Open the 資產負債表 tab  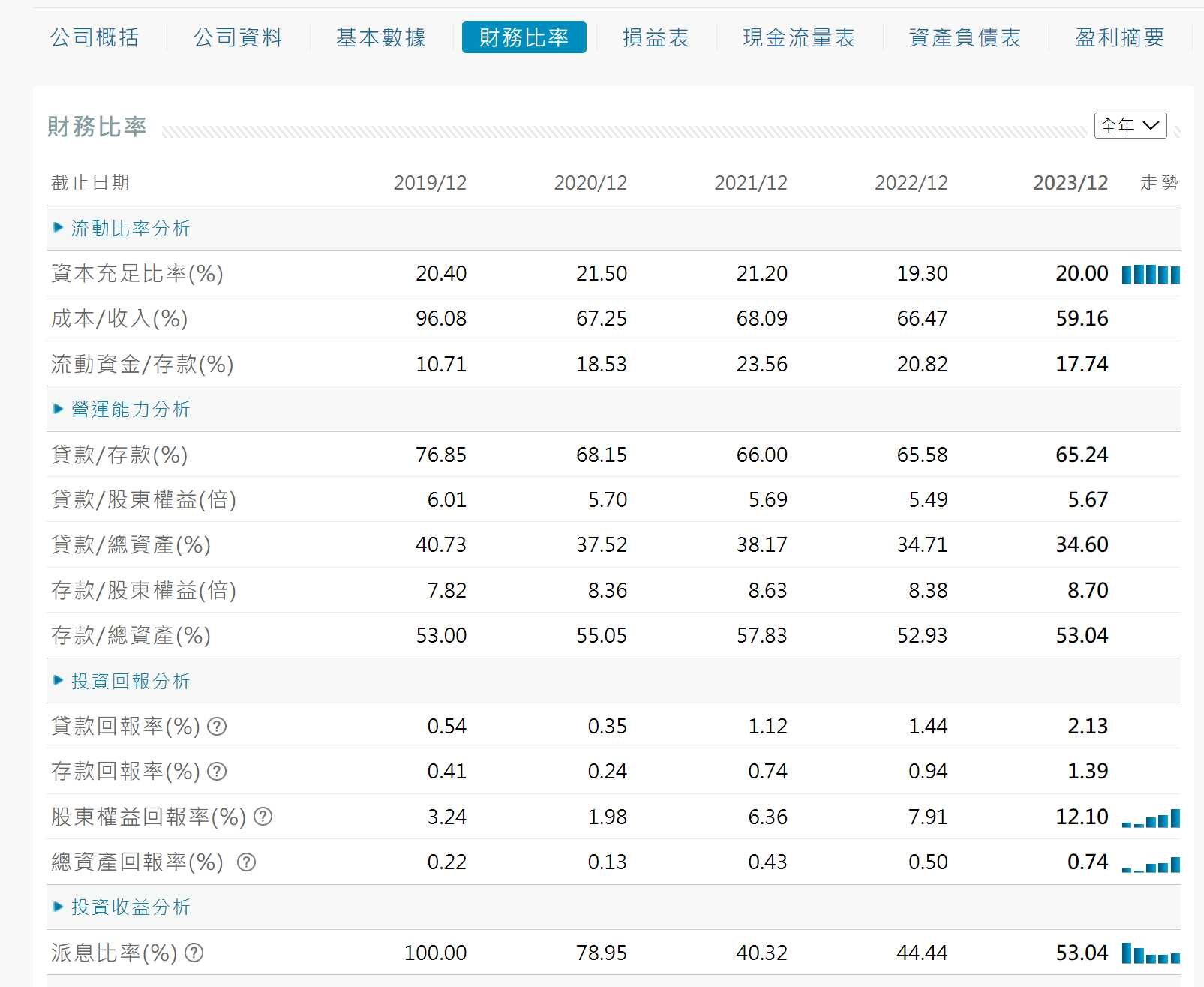click(965, 37)
